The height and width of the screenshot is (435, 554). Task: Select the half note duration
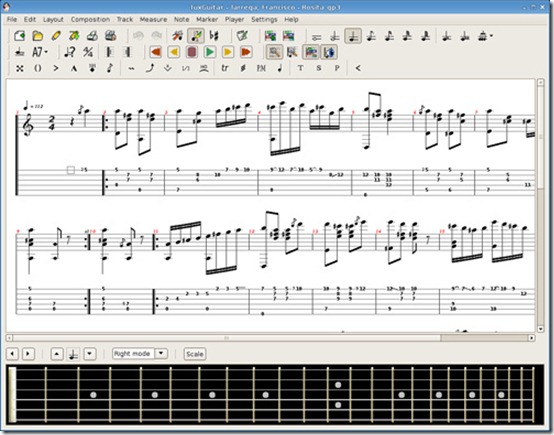(x=335, y=36)
